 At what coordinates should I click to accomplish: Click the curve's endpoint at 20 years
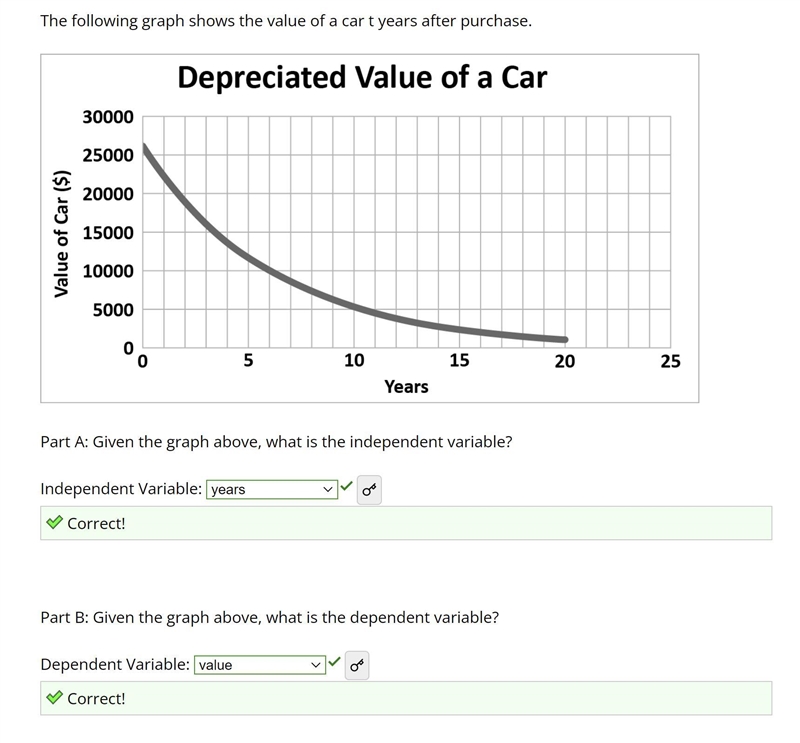click(564, 339)
